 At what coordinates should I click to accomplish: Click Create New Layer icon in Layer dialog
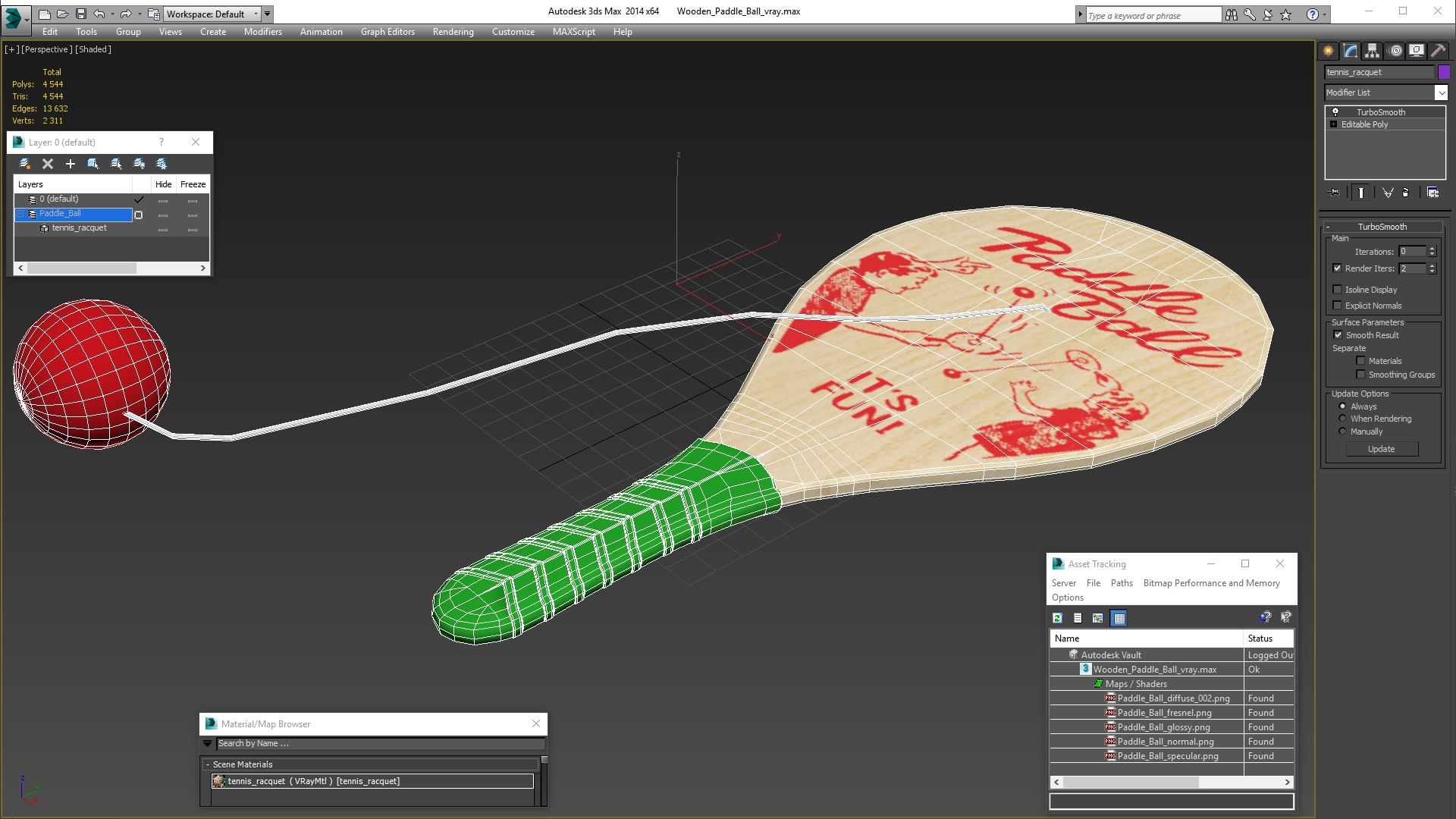(x=25, y=164)
